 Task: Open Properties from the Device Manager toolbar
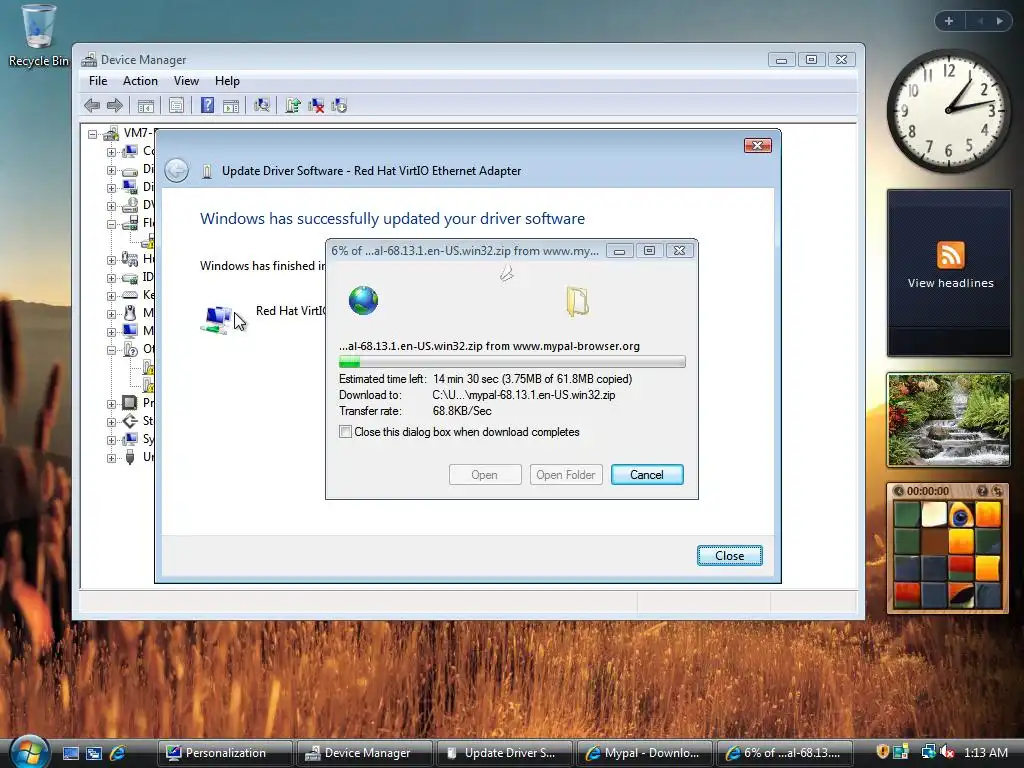(x=176, y=105)
